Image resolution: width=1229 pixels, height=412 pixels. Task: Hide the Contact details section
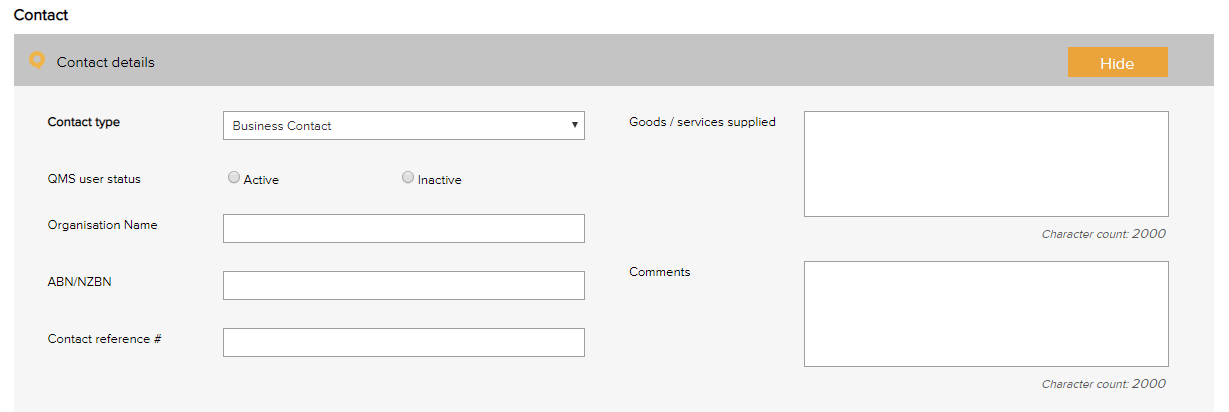(1117, 63)
